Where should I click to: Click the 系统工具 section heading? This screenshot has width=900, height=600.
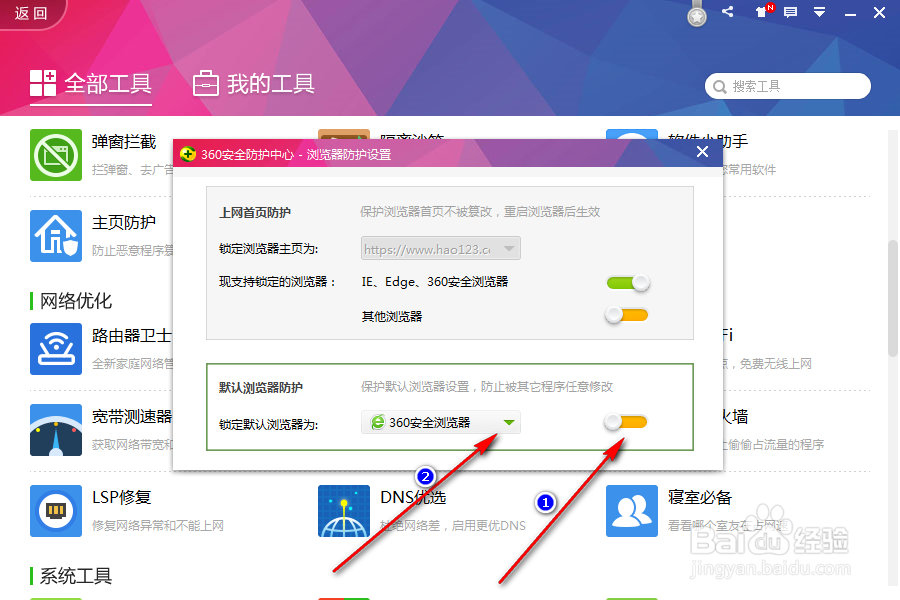tap(76, 576)
